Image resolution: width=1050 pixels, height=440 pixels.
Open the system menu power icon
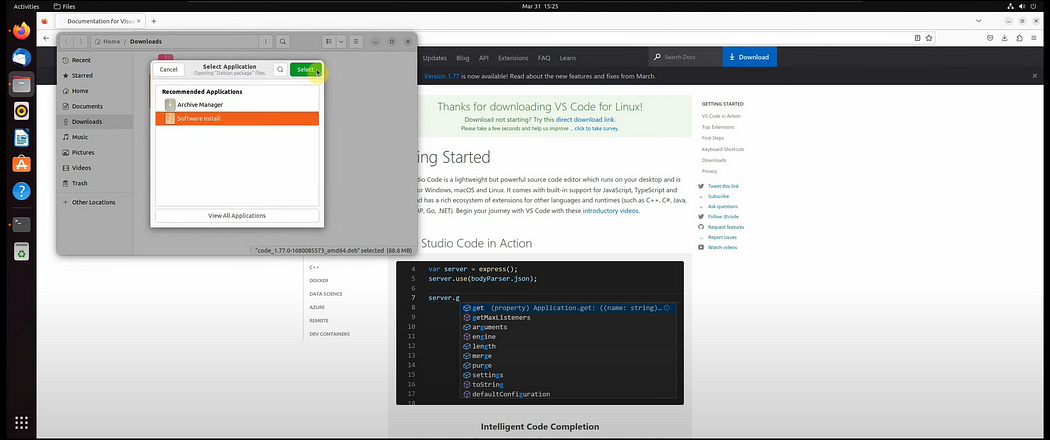click(x=1035, y=6)
